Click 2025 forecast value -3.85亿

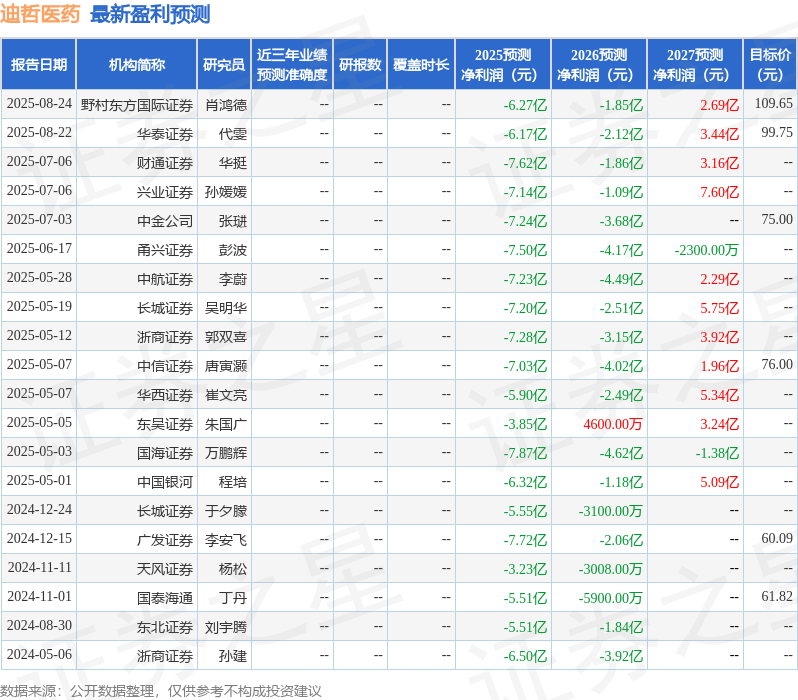[525, 424]
